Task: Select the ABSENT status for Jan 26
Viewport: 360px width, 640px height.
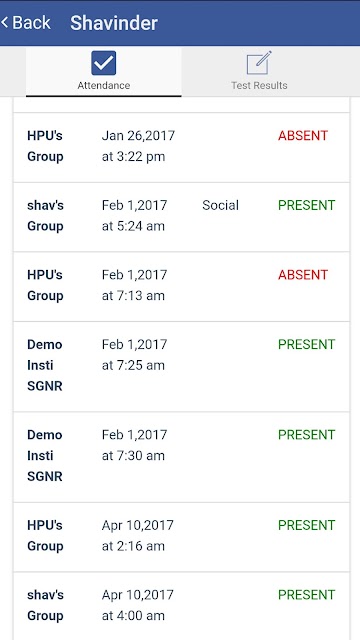Action: pyautogui.click(x=303, y=136)
